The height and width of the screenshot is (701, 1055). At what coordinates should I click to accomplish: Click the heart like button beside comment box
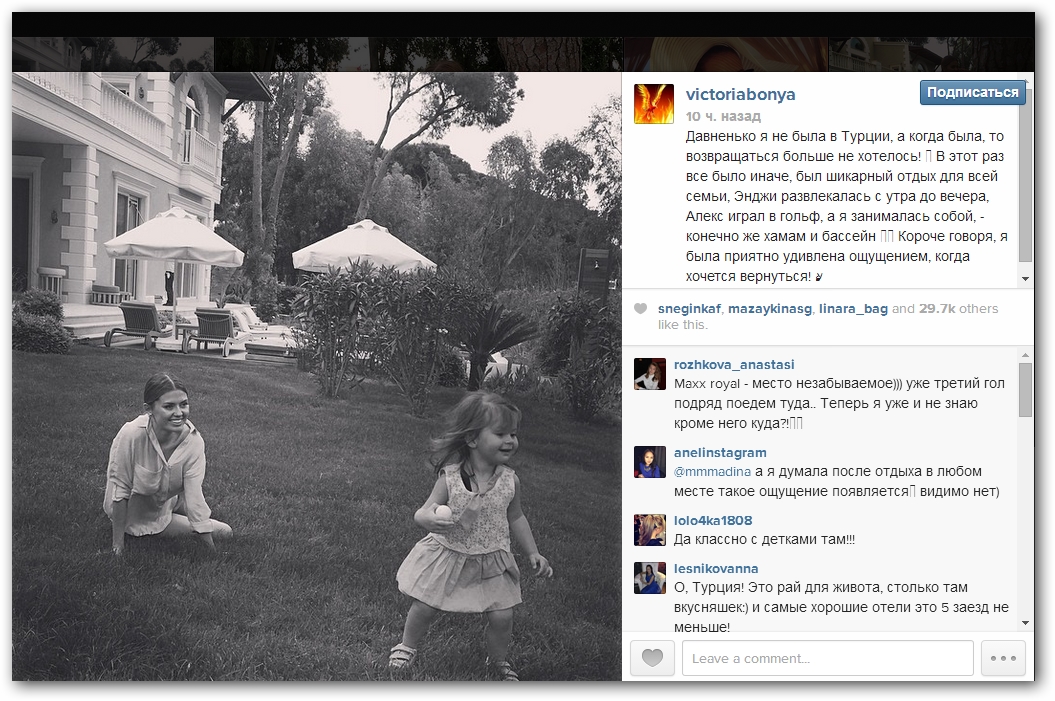click(x=652, y=657)
